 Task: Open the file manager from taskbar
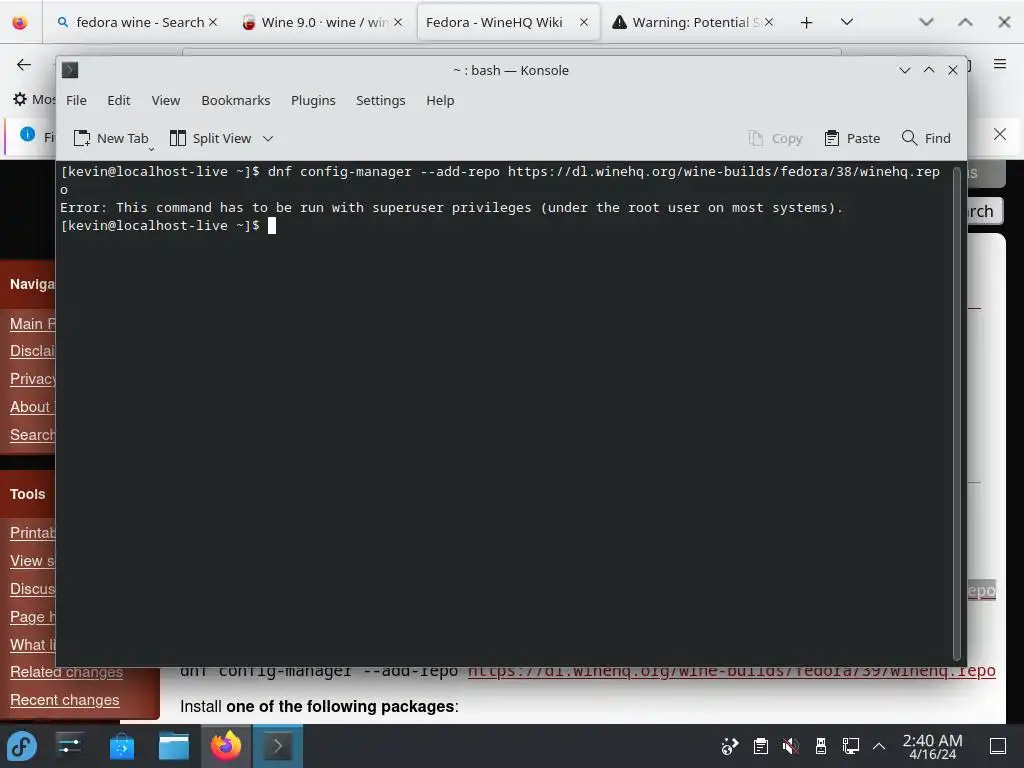click(174, 746)
